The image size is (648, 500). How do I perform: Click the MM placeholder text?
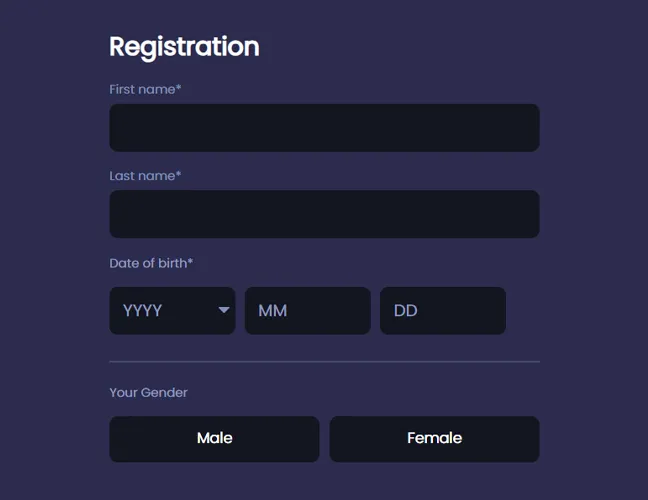pos(272,311)
